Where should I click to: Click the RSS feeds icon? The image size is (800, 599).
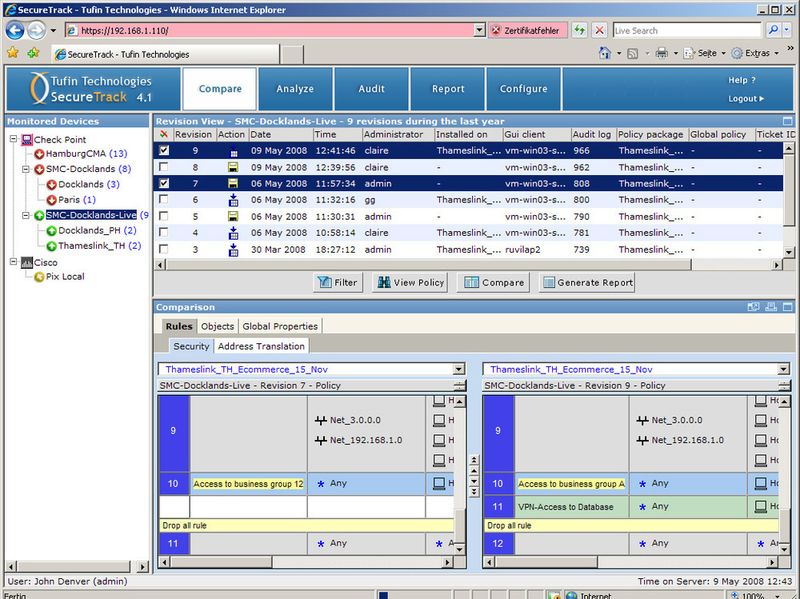pyautogui.click(x=633, y=54)
